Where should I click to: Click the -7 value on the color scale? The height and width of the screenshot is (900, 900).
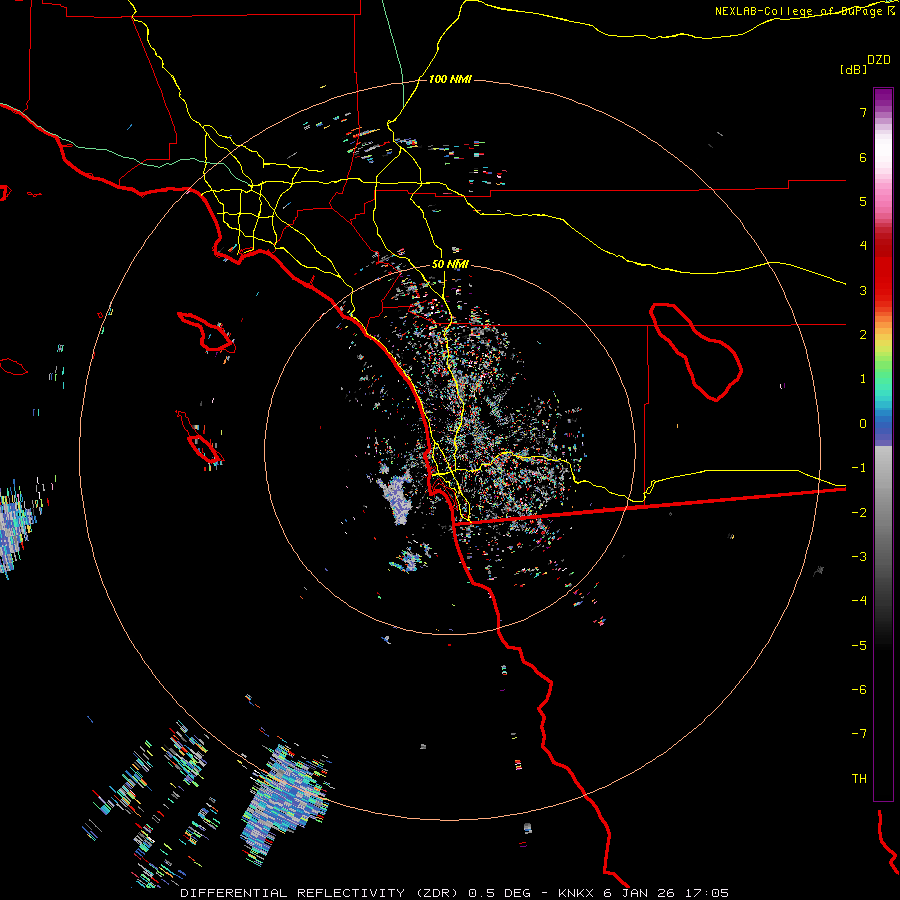(x=859, y=734)
